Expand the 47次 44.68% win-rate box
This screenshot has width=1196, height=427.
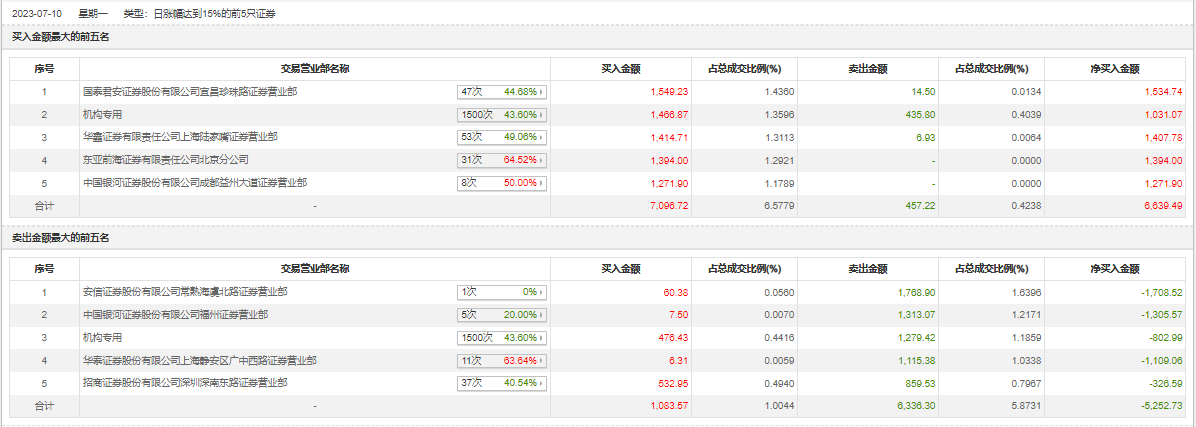(x=502, y=92)
